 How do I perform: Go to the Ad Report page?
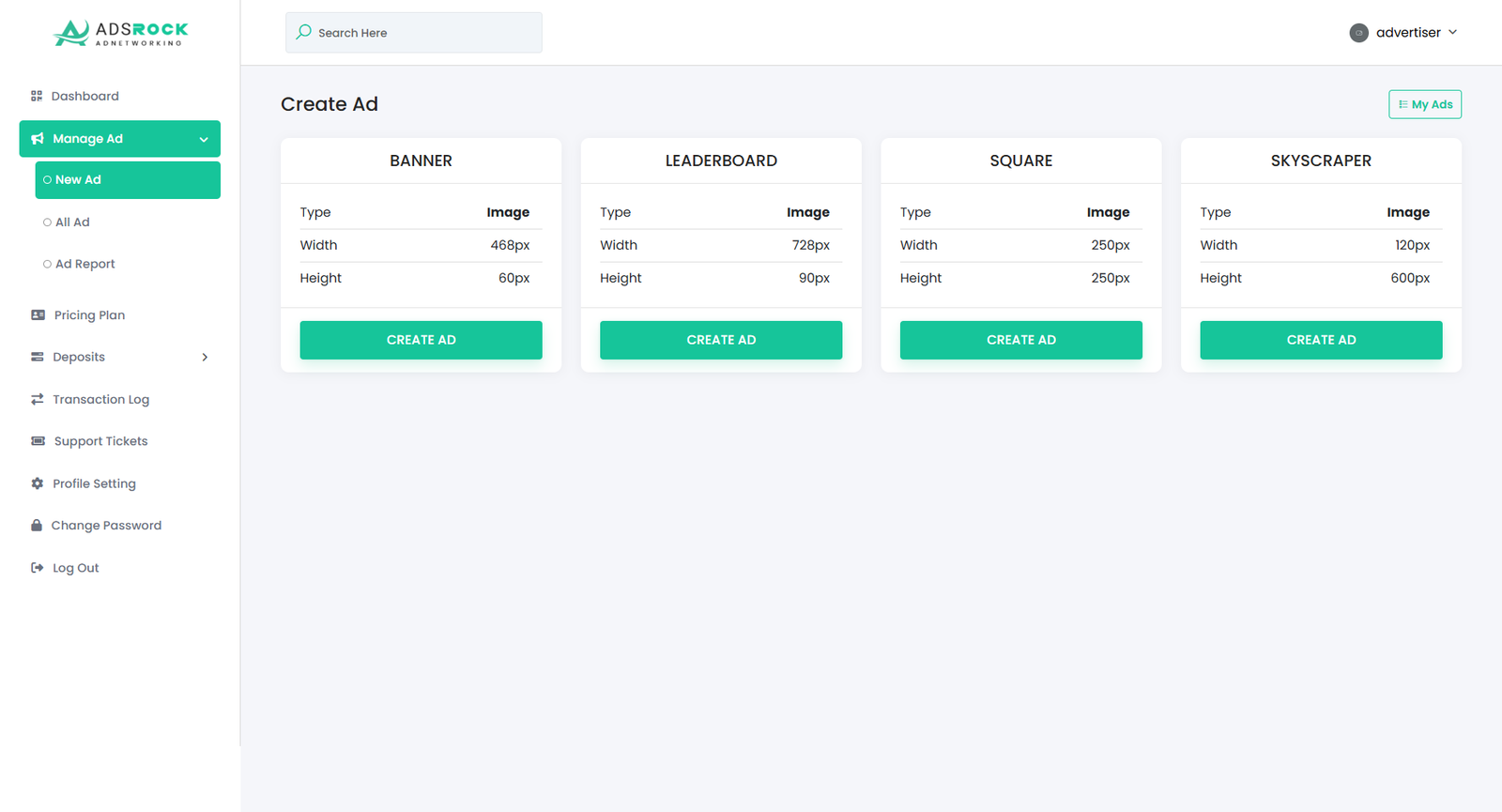[x=84, y=265]
